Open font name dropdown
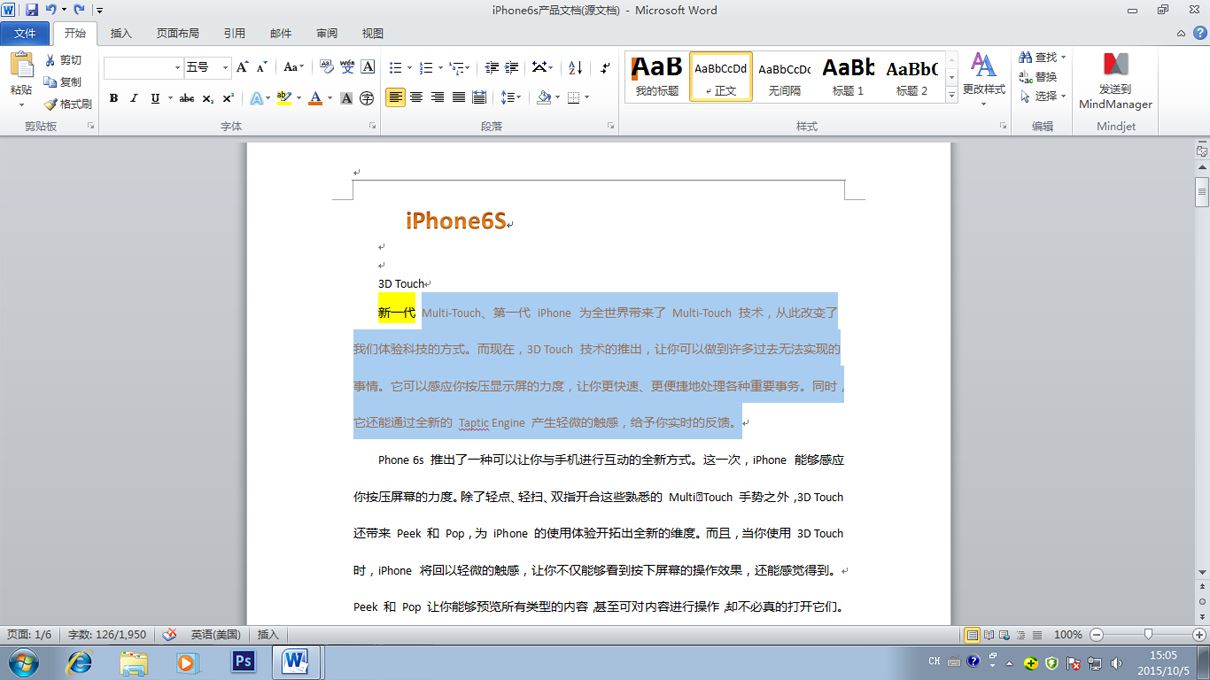The height and width of the screenshot is (680, 1210). (x=178, y=68)
